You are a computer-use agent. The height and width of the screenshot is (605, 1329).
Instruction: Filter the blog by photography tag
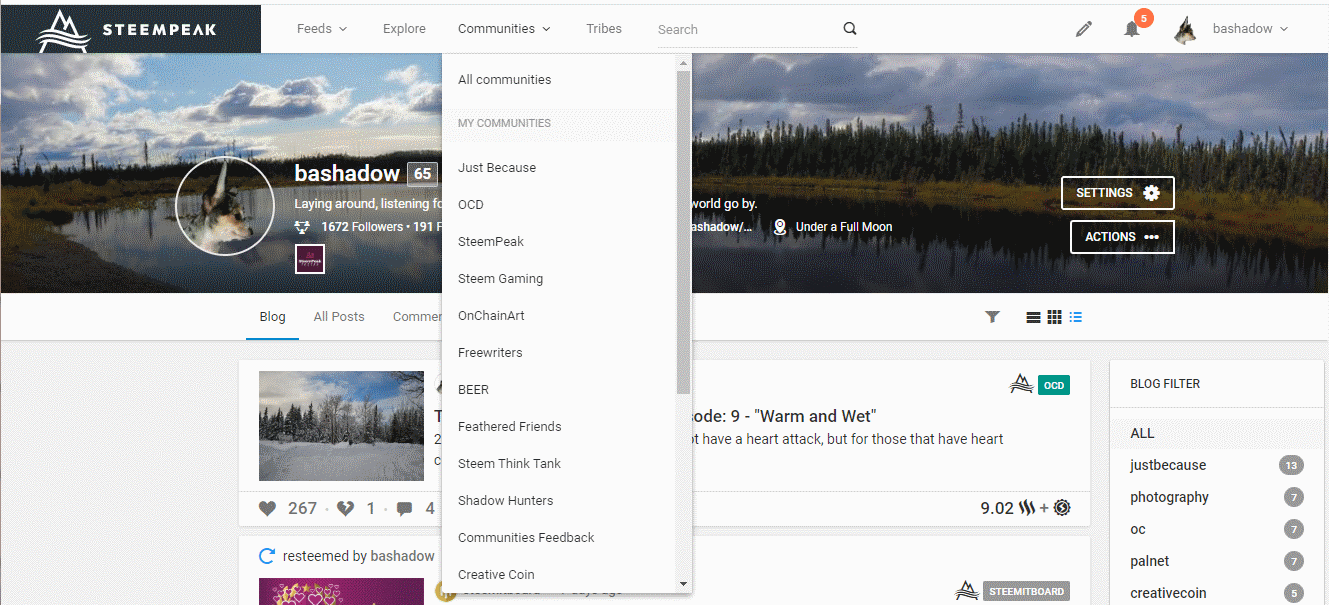point(1169,497)
